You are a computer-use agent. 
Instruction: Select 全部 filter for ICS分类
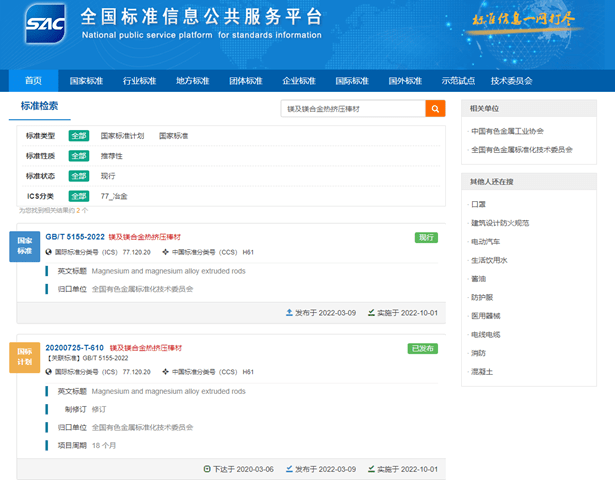79,196
